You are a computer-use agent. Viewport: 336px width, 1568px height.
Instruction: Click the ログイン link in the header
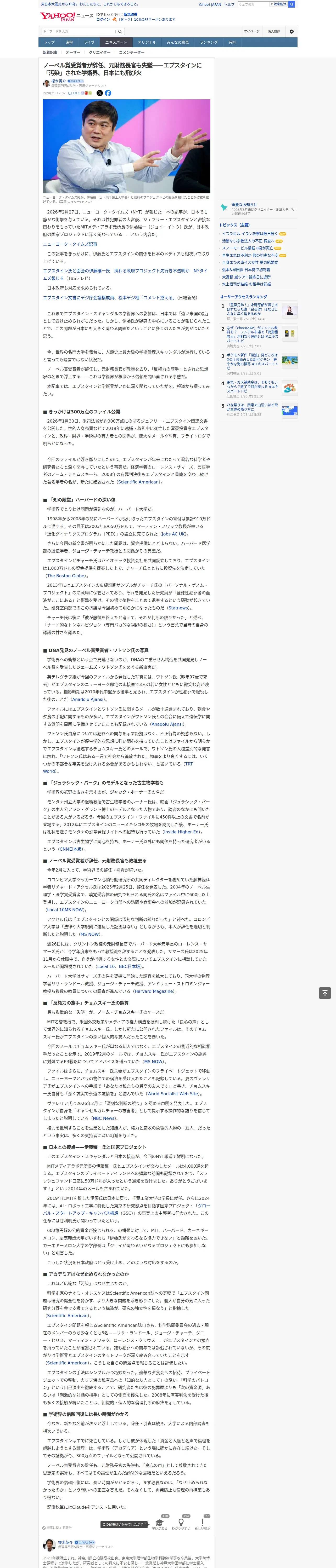[103, 20]
